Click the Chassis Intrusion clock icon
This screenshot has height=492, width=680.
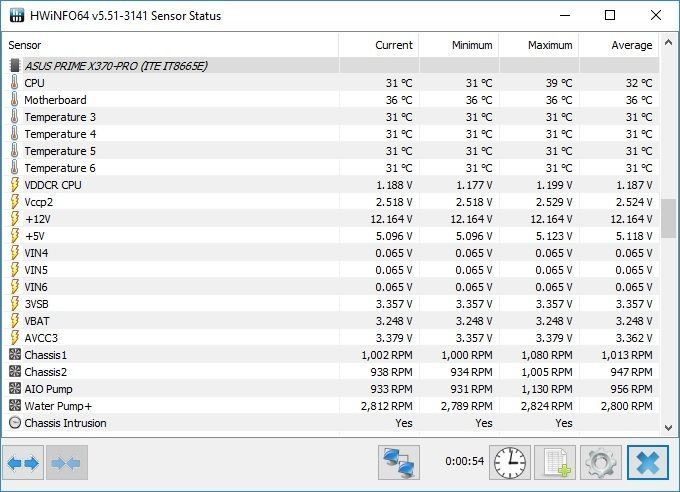tap(15, 423)
